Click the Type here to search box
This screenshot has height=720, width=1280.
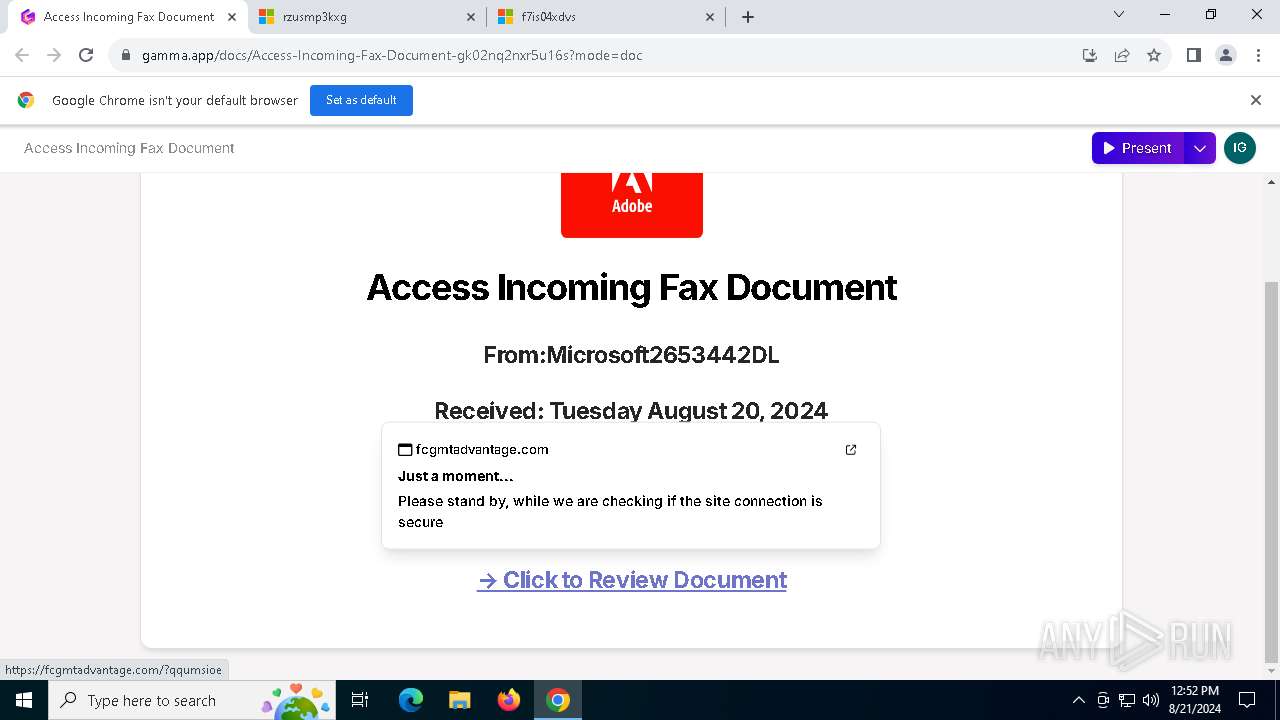[x=193, y=700]
